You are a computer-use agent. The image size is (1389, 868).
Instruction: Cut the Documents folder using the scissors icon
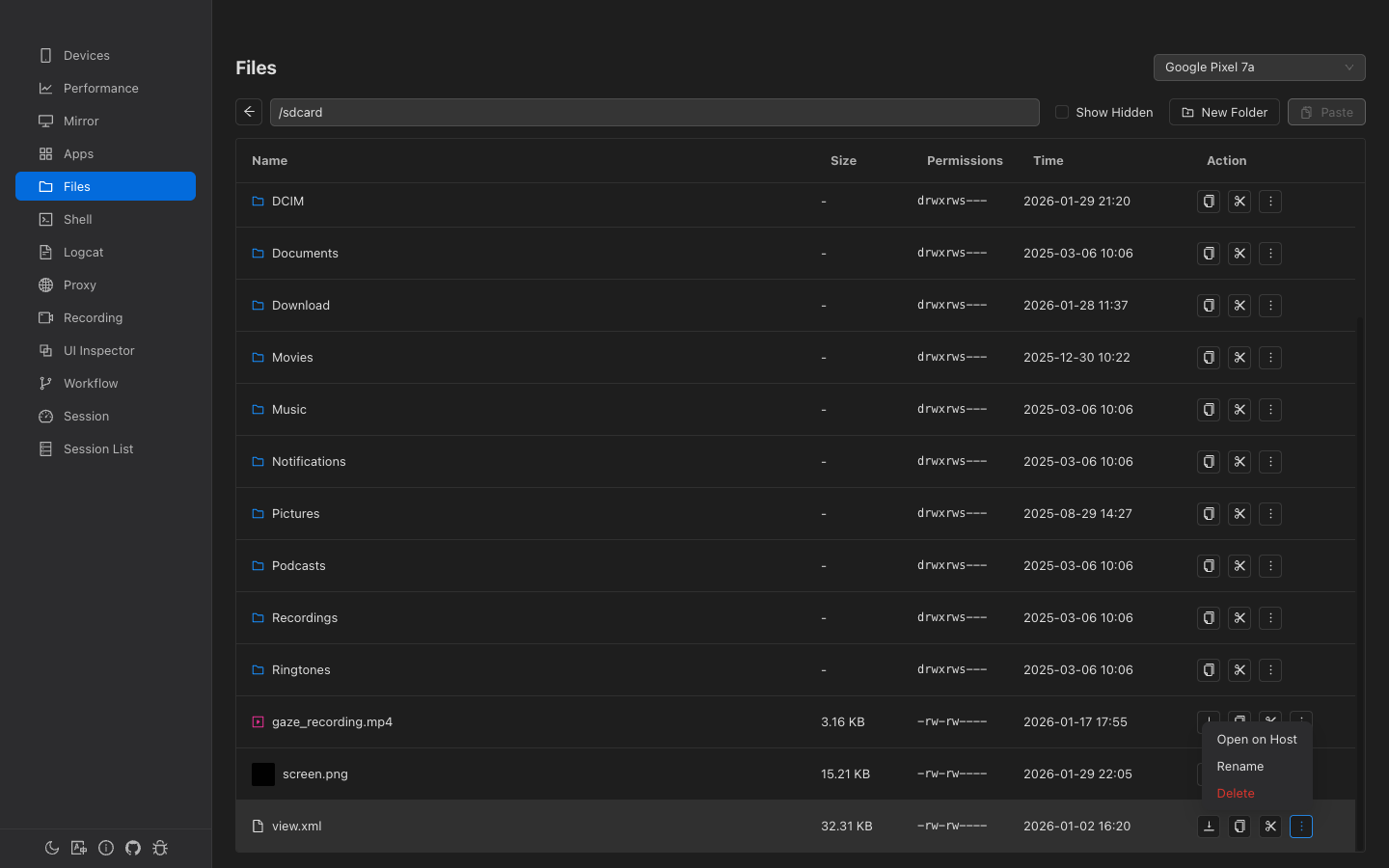point(1239,254)
